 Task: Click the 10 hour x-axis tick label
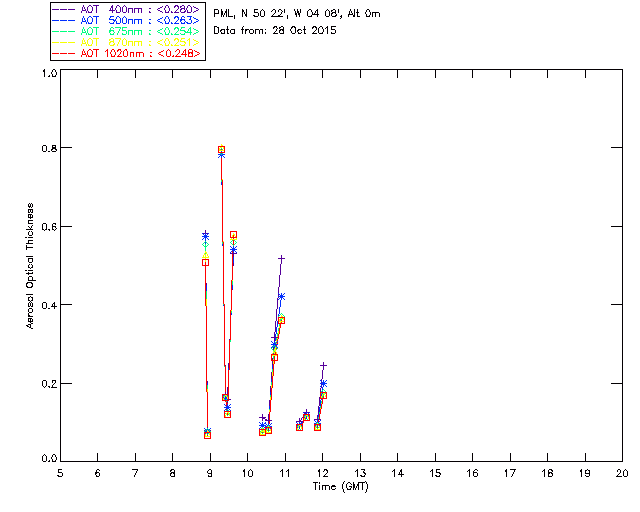(x=247, y=473)
